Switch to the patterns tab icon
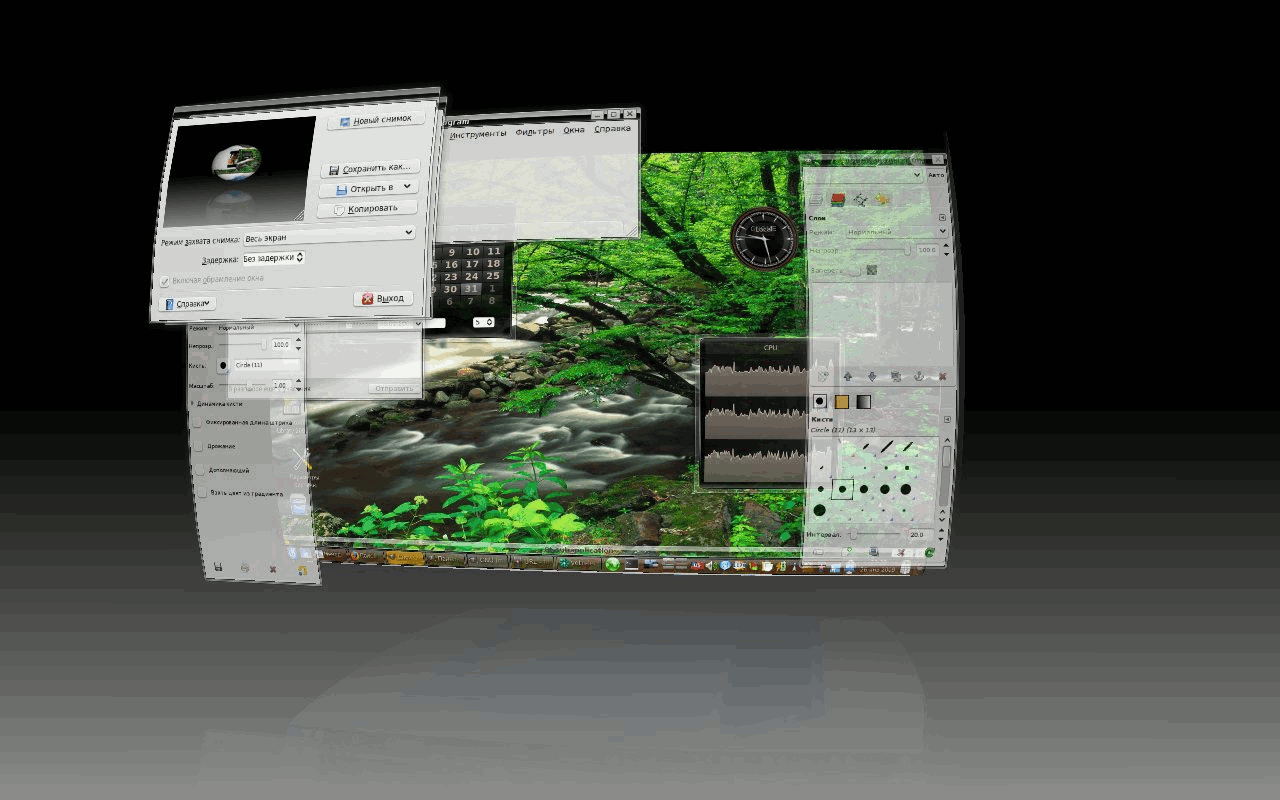 tap(842, 401)
